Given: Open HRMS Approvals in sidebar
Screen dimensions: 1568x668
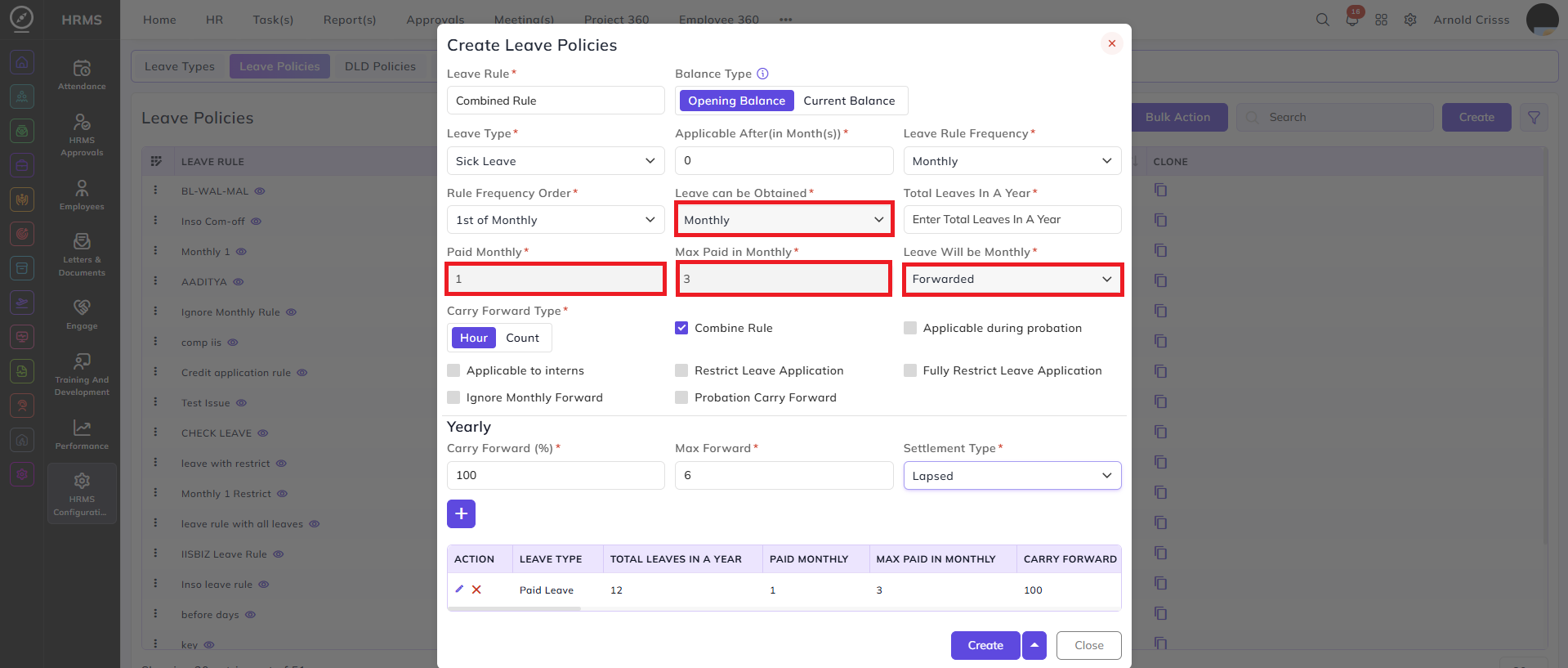Looking at the screenshot, I should 82,134.
